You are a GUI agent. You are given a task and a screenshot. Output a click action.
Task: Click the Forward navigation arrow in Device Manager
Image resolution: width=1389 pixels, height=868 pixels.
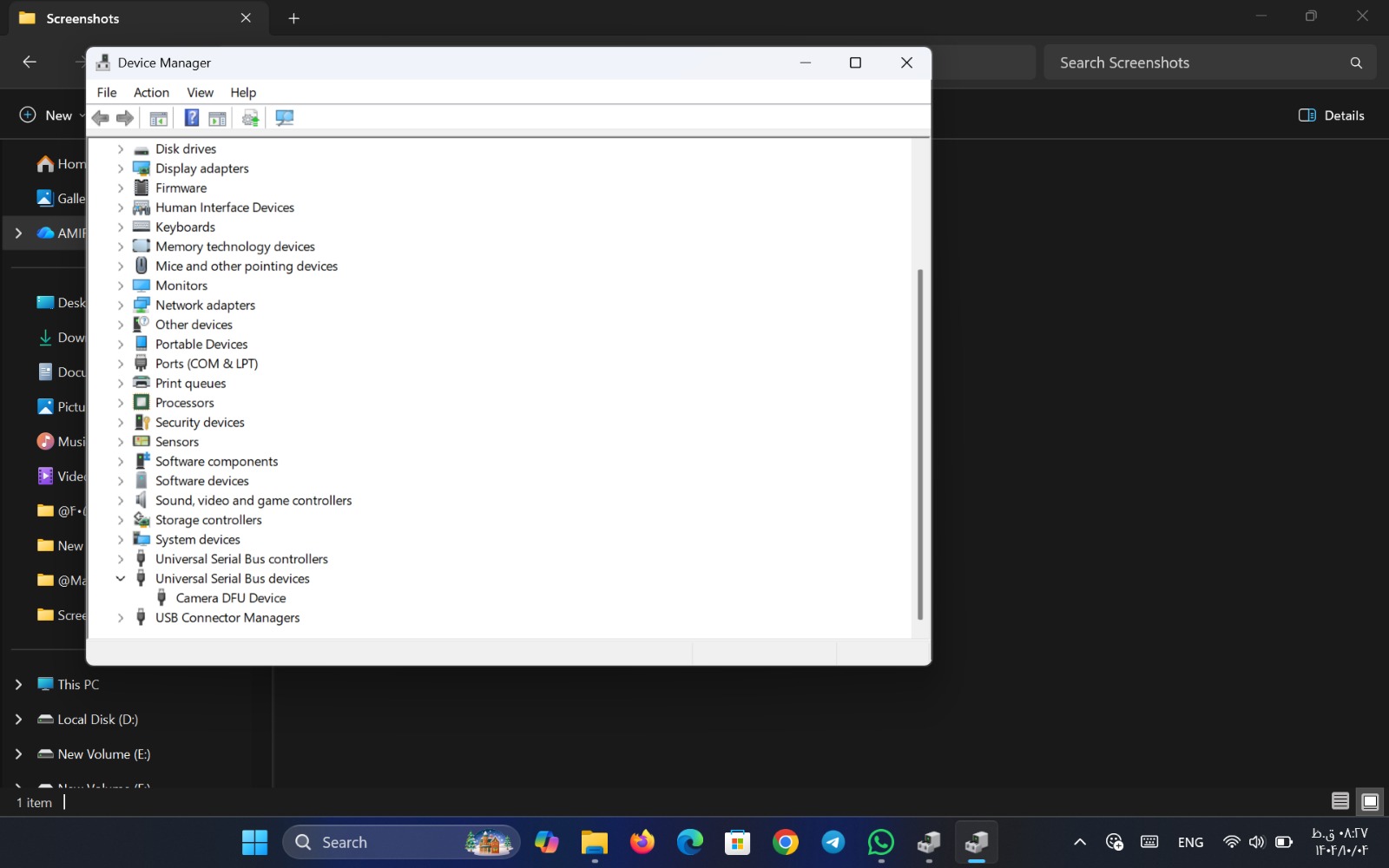(x=124, y=118)
